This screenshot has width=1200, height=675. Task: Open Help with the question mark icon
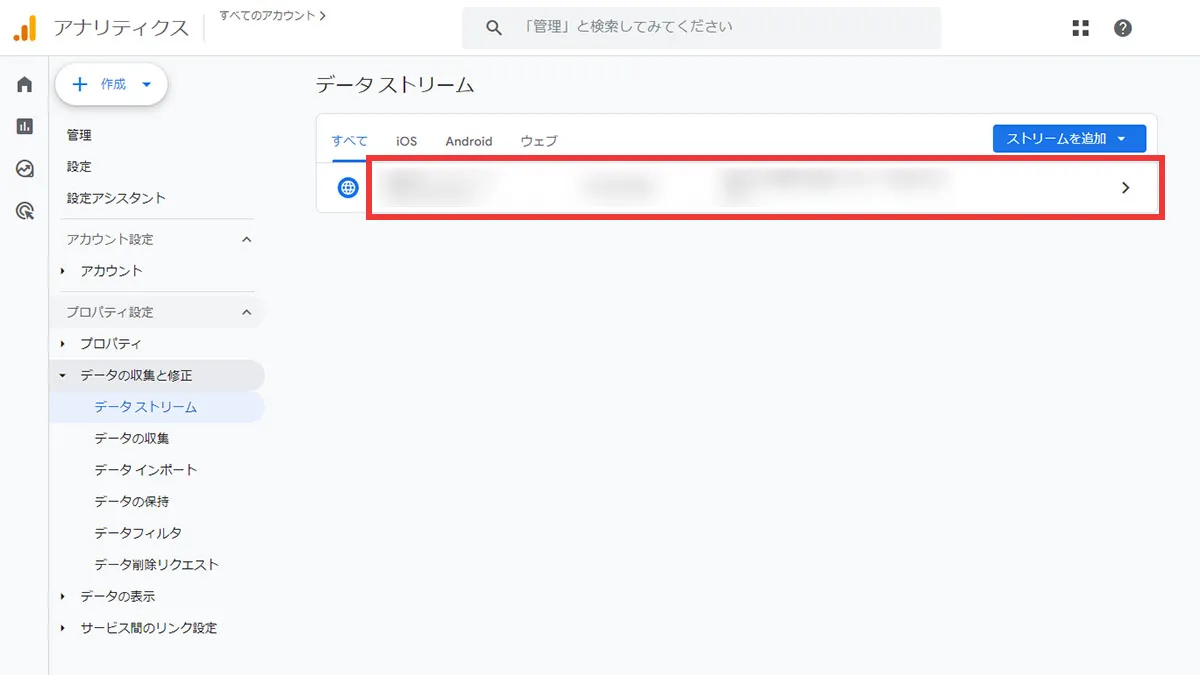point(1122,28)
